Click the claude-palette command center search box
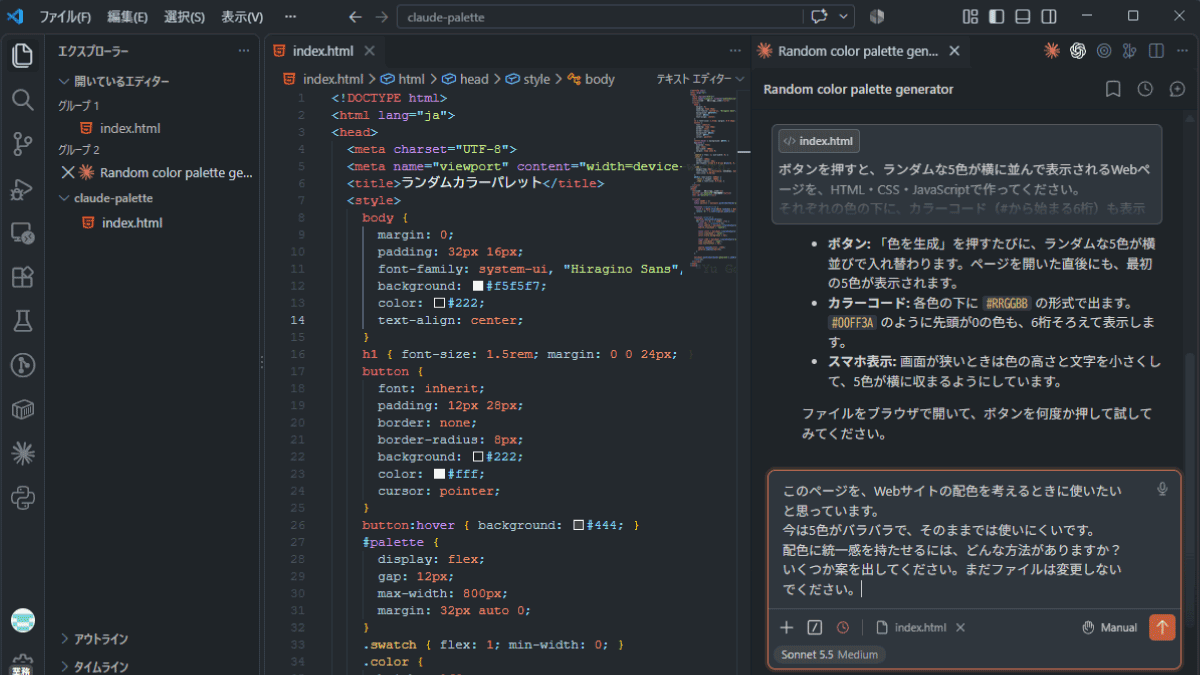1200x675 pixels. pos(600,17)
